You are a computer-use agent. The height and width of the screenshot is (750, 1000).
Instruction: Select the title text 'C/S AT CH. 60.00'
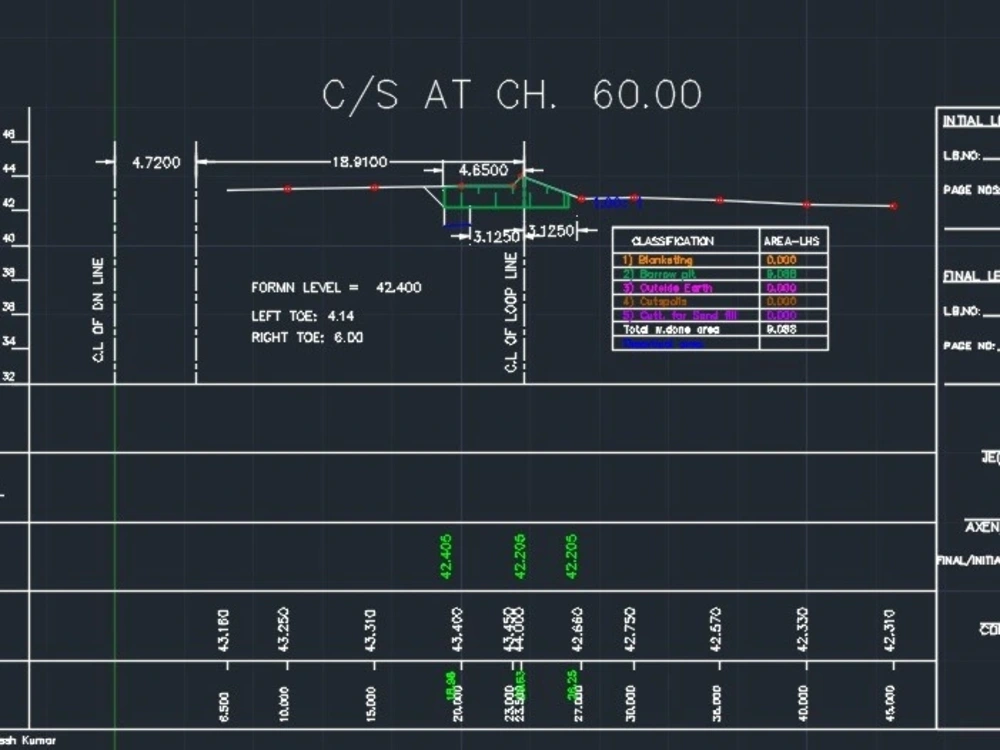coord(512,96)
